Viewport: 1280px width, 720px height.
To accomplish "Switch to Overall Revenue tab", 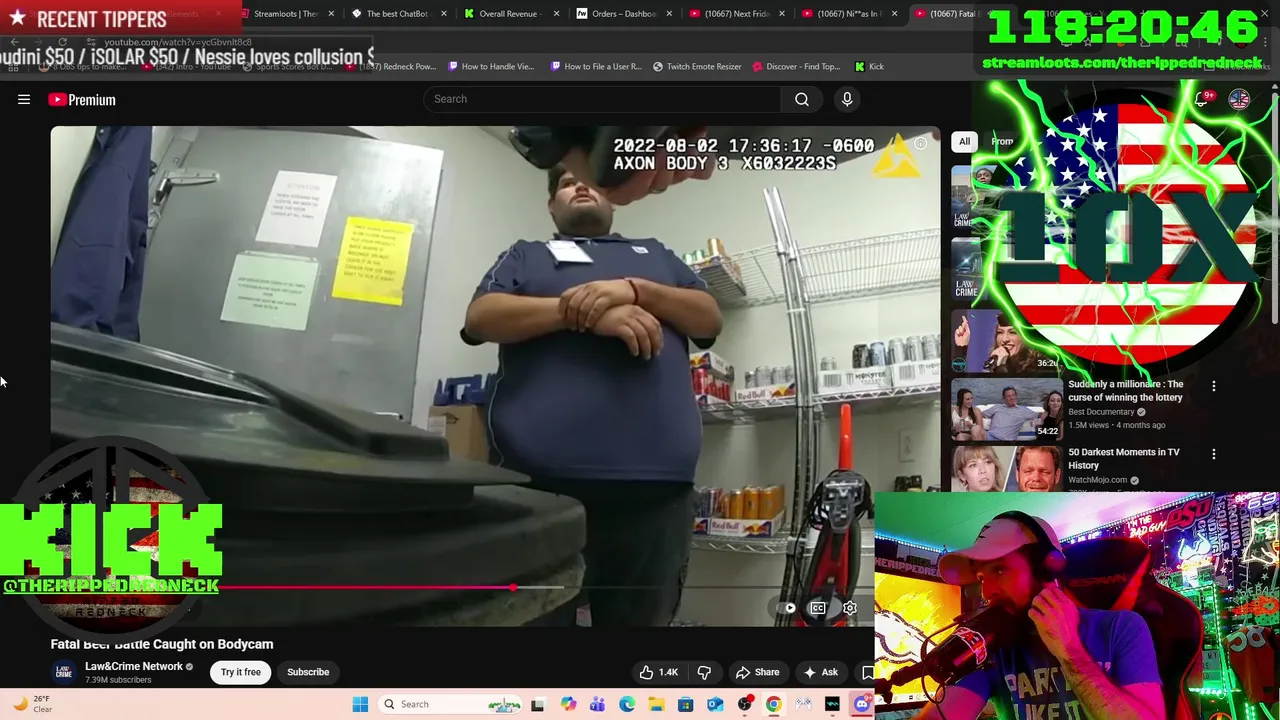I will click(510, 14).
